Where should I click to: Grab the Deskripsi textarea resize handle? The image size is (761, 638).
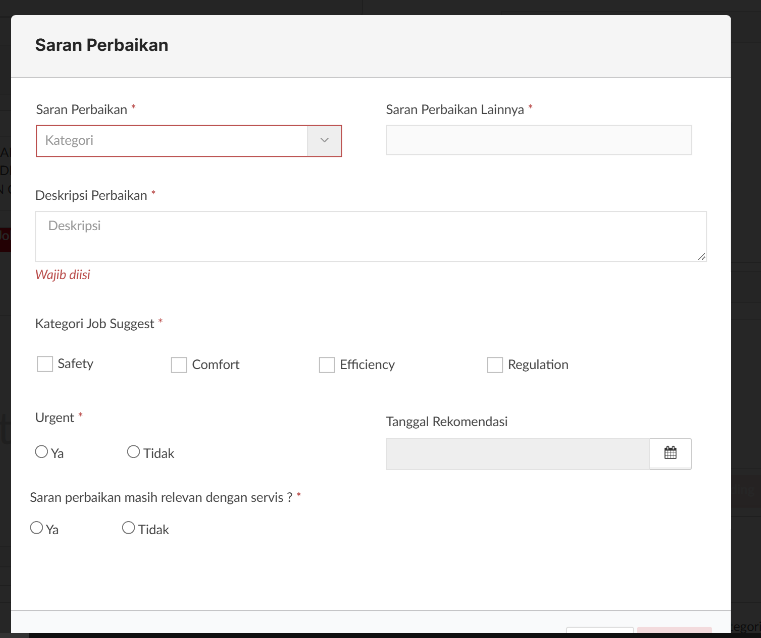(701, 256)
